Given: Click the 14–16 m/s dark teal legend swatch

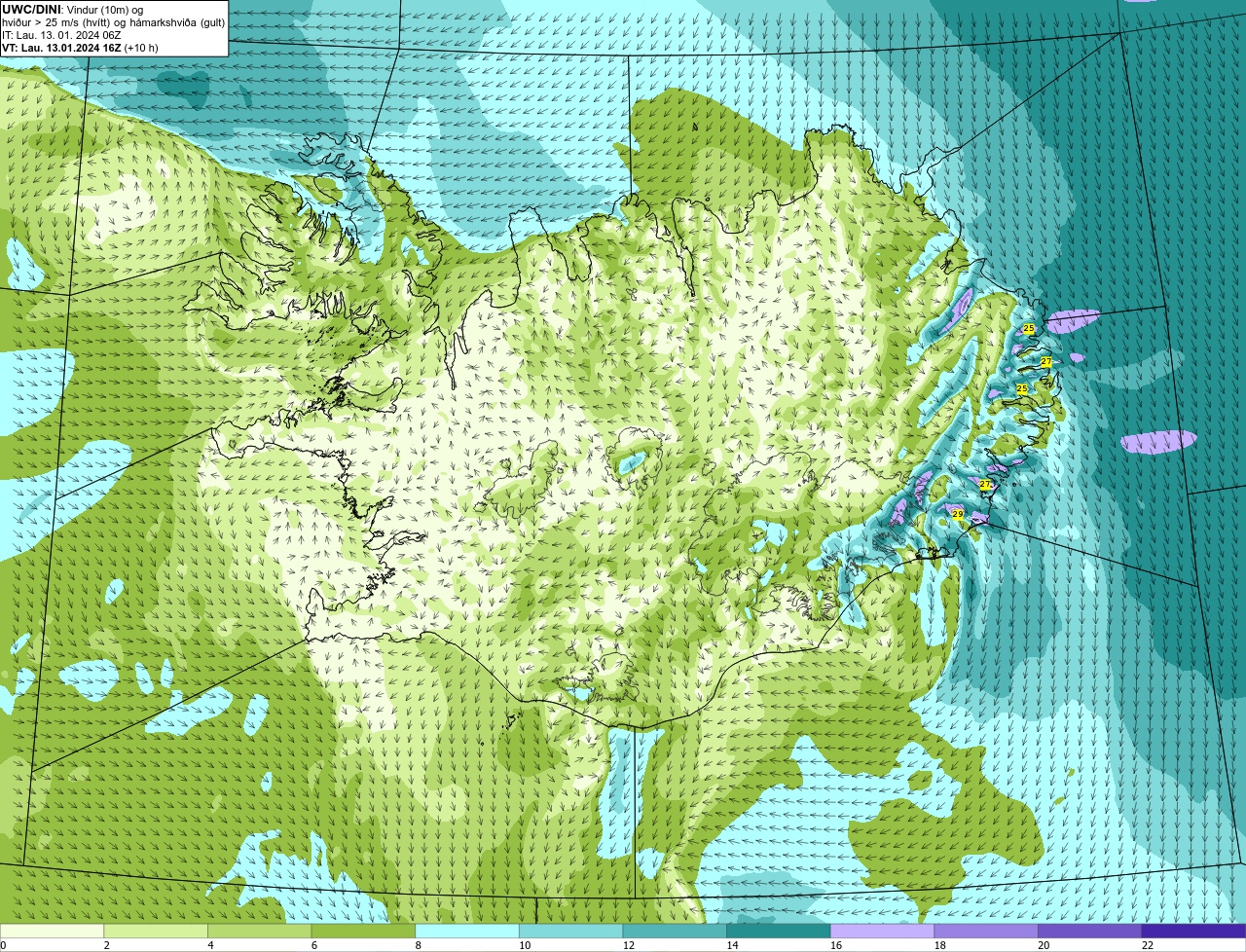Looking at the screenshot, I should pyautogui.click(x=779, y=931).
